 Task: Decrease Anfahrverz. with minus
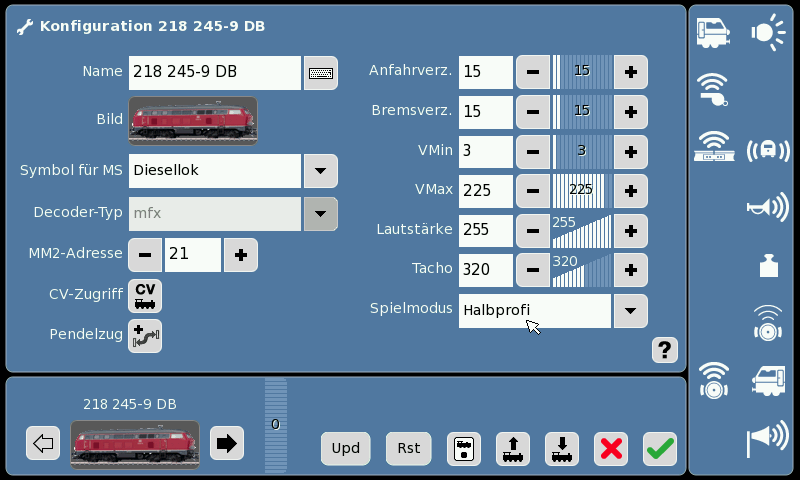click(x=533, y=72)
